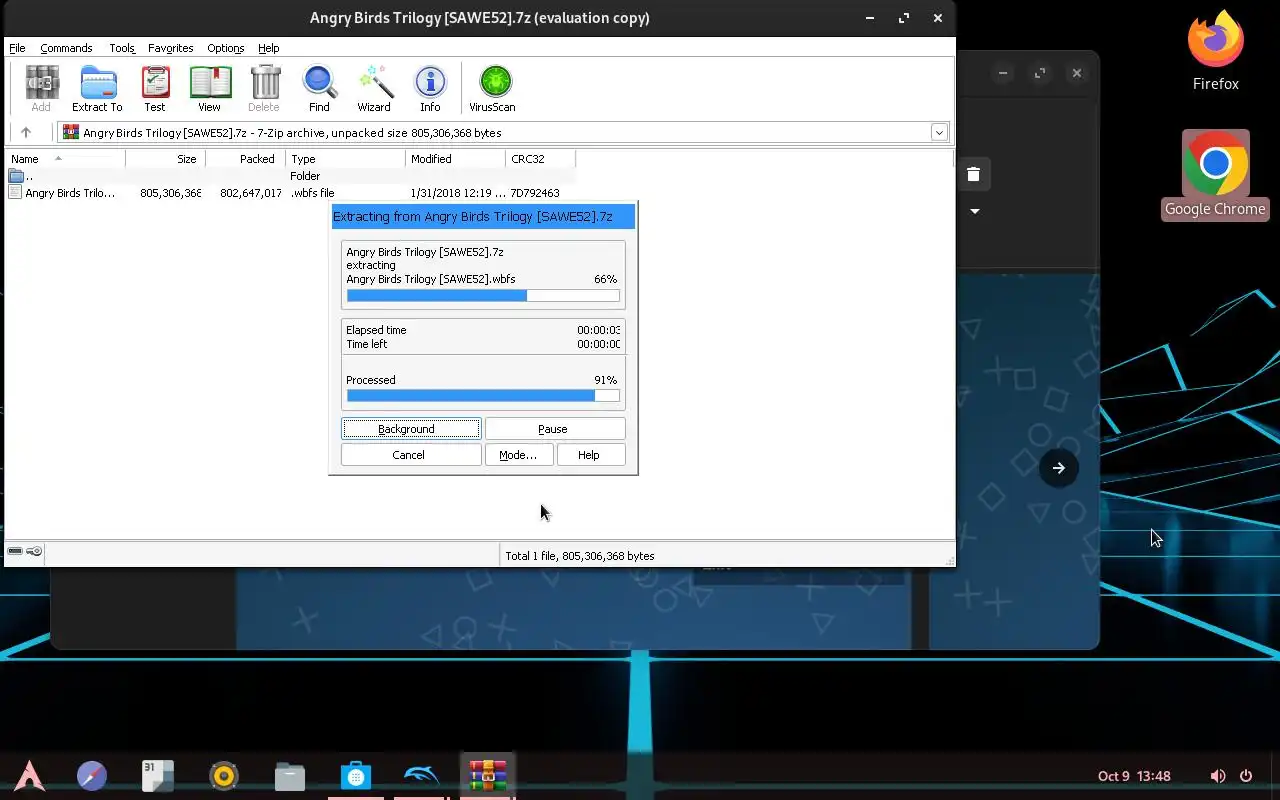Click the key password status bar icon

tap(34, 551)
